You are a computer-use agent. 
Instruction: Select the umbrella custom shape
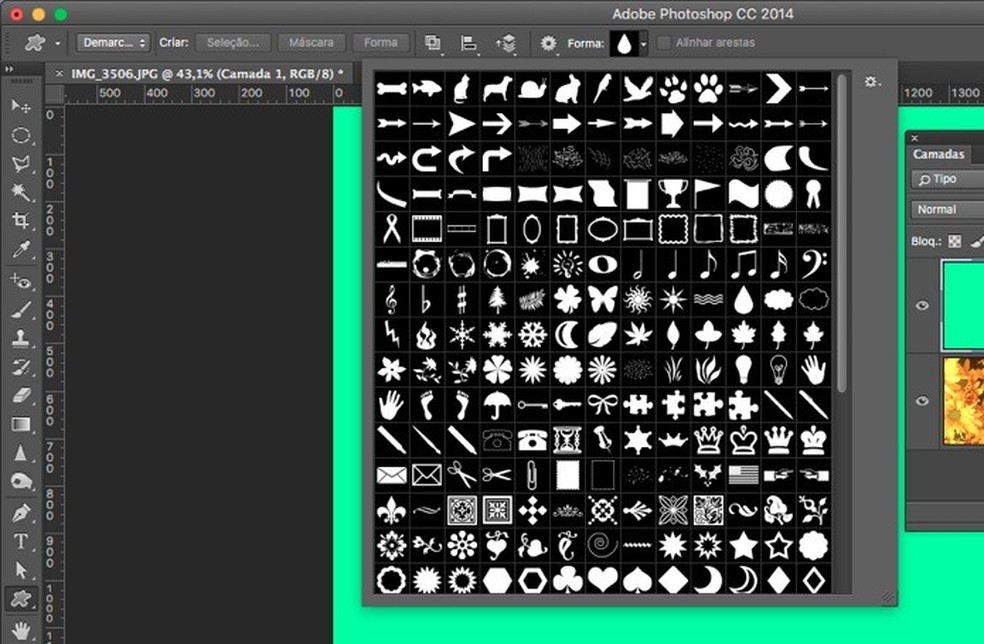494,404
